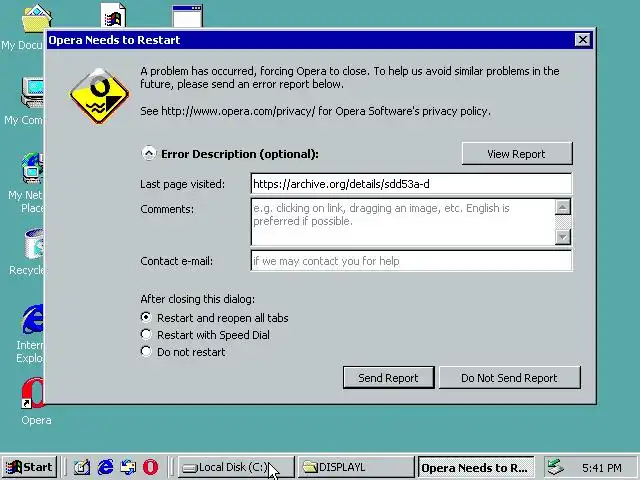Click the Contact e-mail field
The width and height of the screenshot is (640, 480).
pos(411,261)
